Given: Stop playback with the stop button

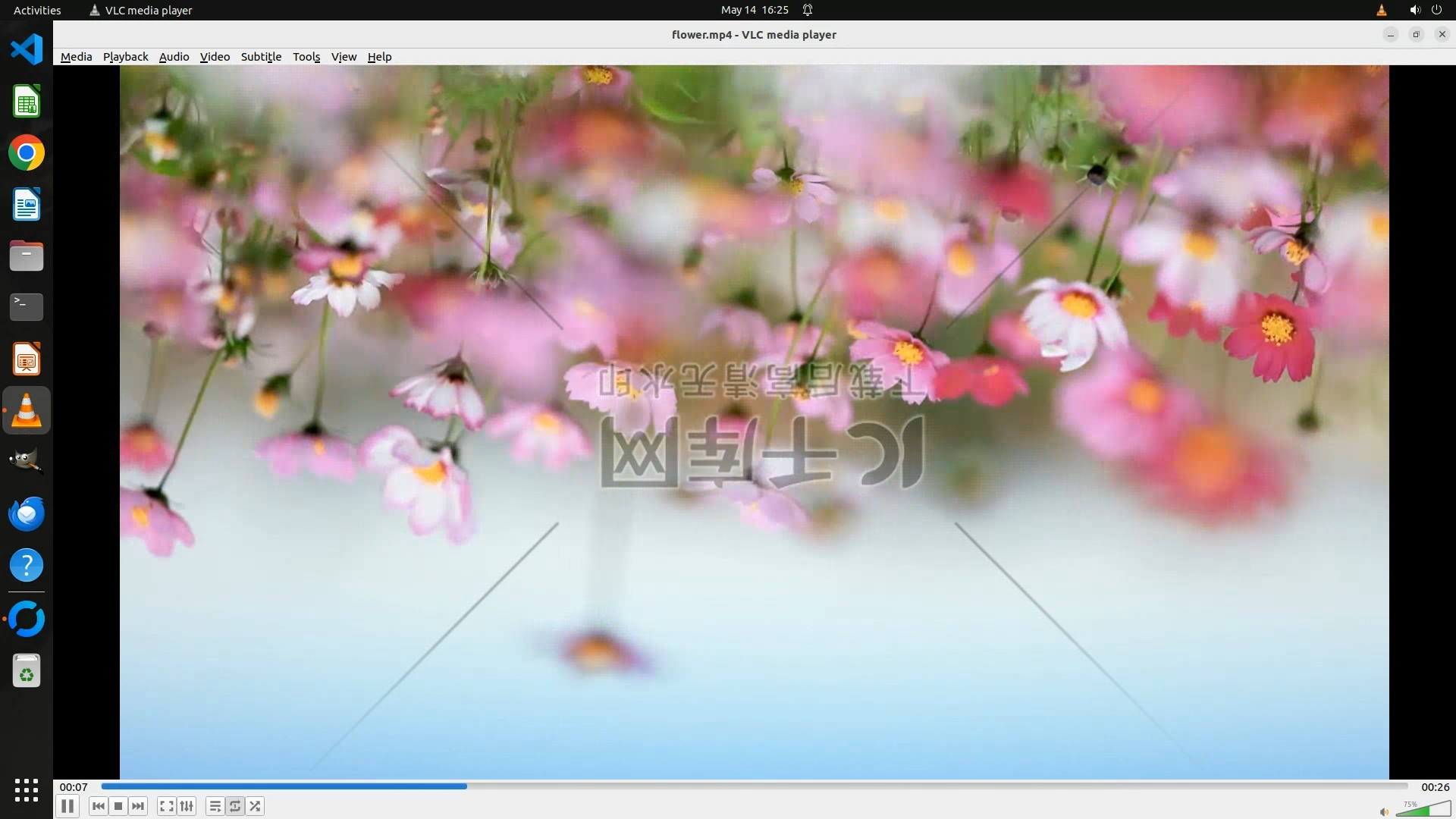Looking at the screenshot, I should (x=118, y=806).
